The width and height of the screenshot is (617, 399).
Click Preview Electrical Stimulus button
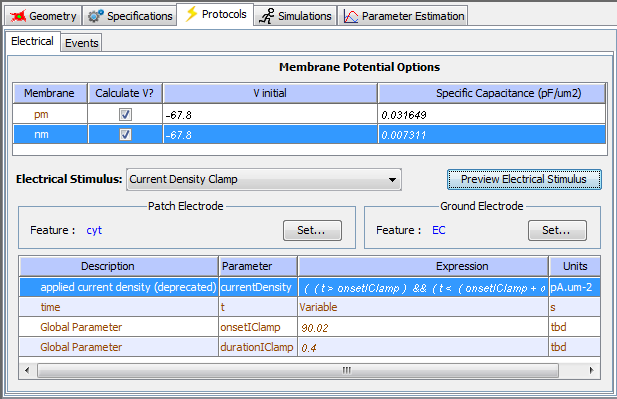point(524,179)
